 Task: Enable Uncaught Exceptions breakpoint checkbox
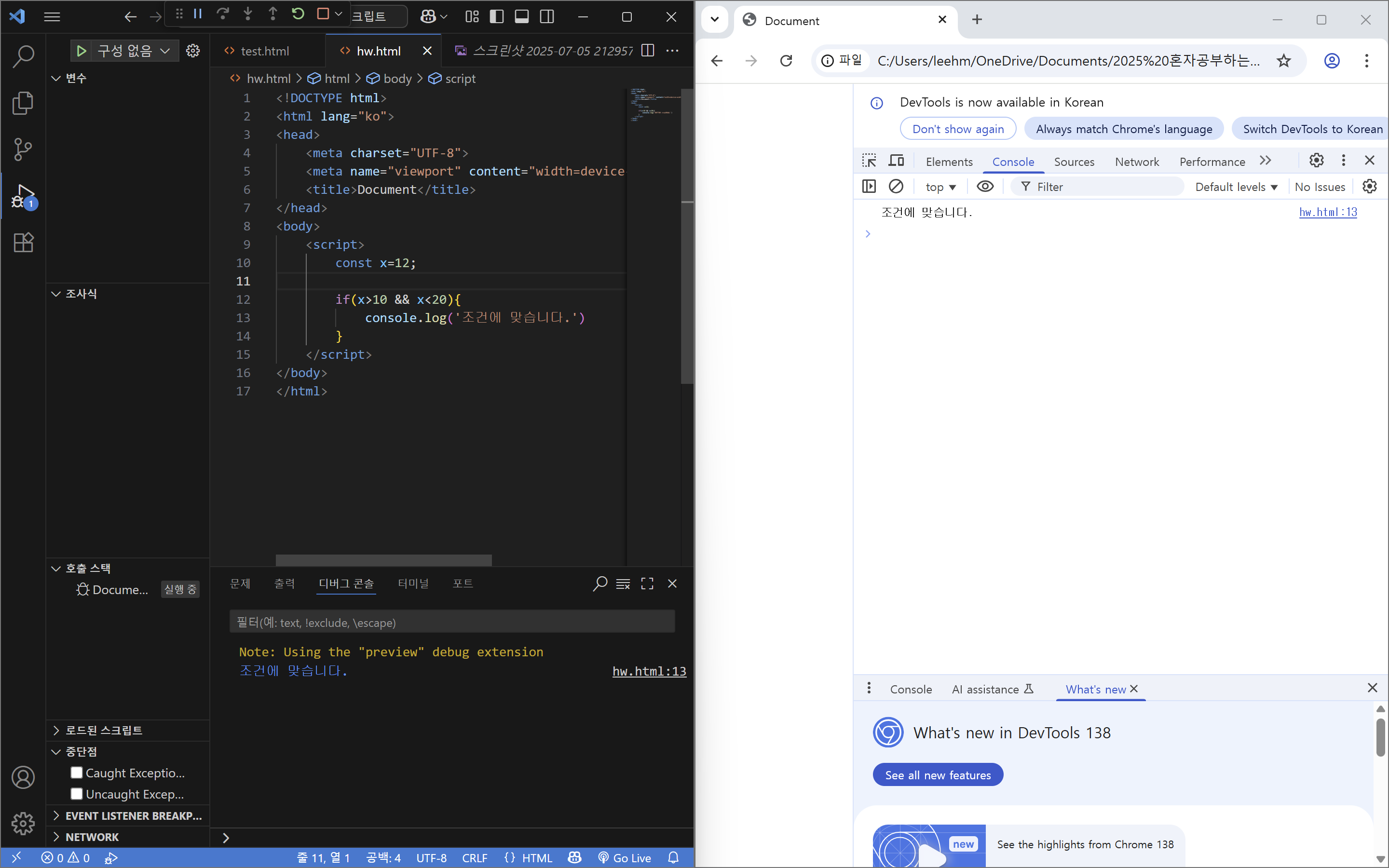click(x=76, y=794)
